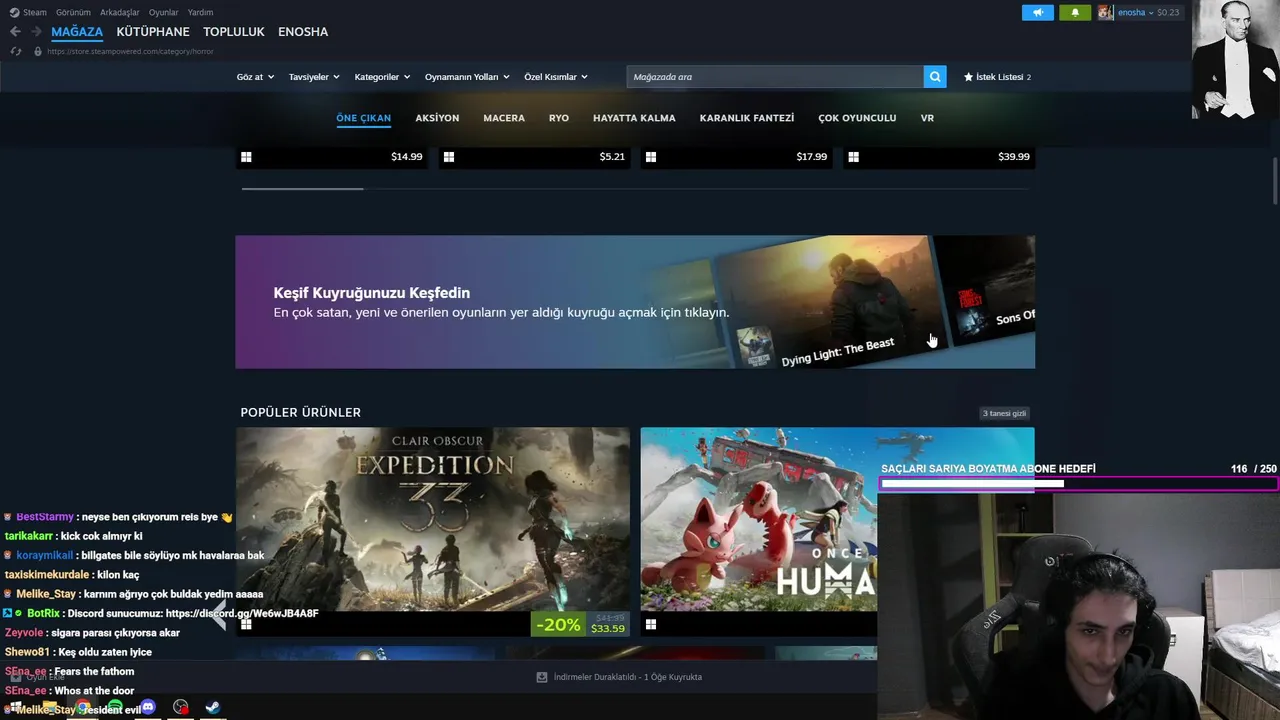
Task: Click the carousel horizontal scroll indicator
Action: pos(302,188)
